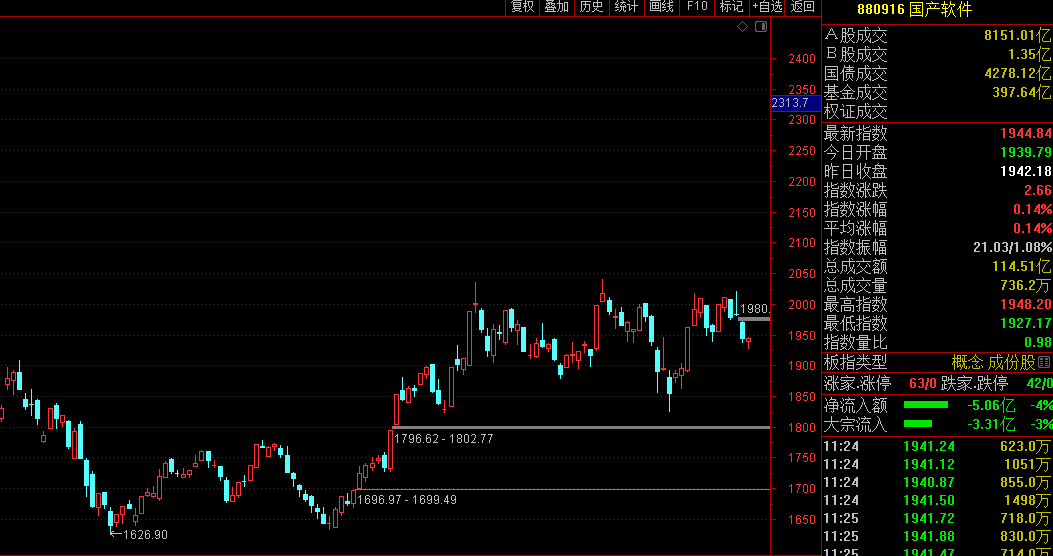Click the 1650 price axis label

pyautogui.click(x=803, y=520)
